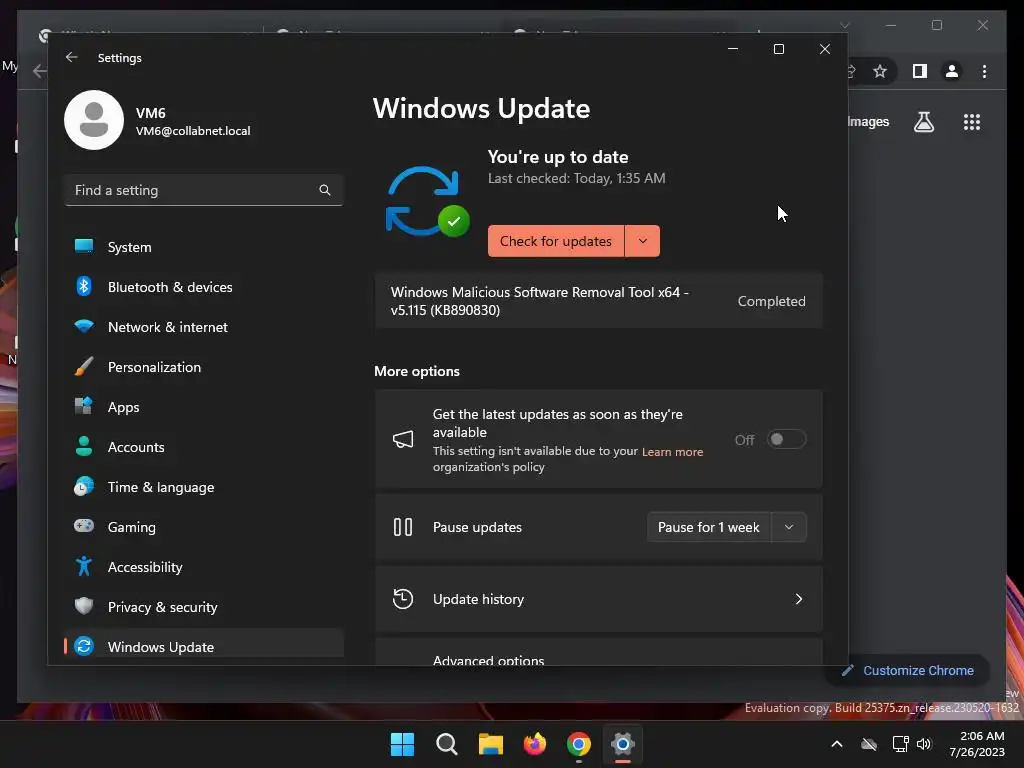Open Google apps grid in Chrome
The width and height of the screenshot is (1024, 768).
[972, 122]
